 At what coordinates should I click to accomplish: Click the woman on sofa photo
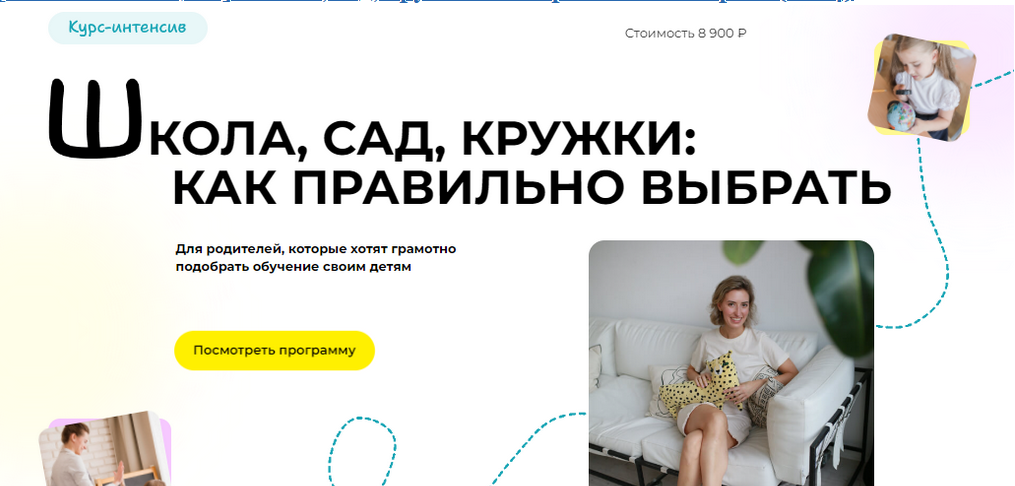tap(730, 365)
